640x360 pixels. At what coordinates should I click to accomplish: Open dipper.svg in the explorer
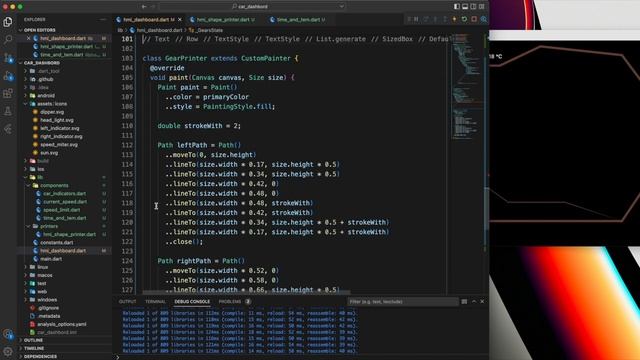pos(52,112)
